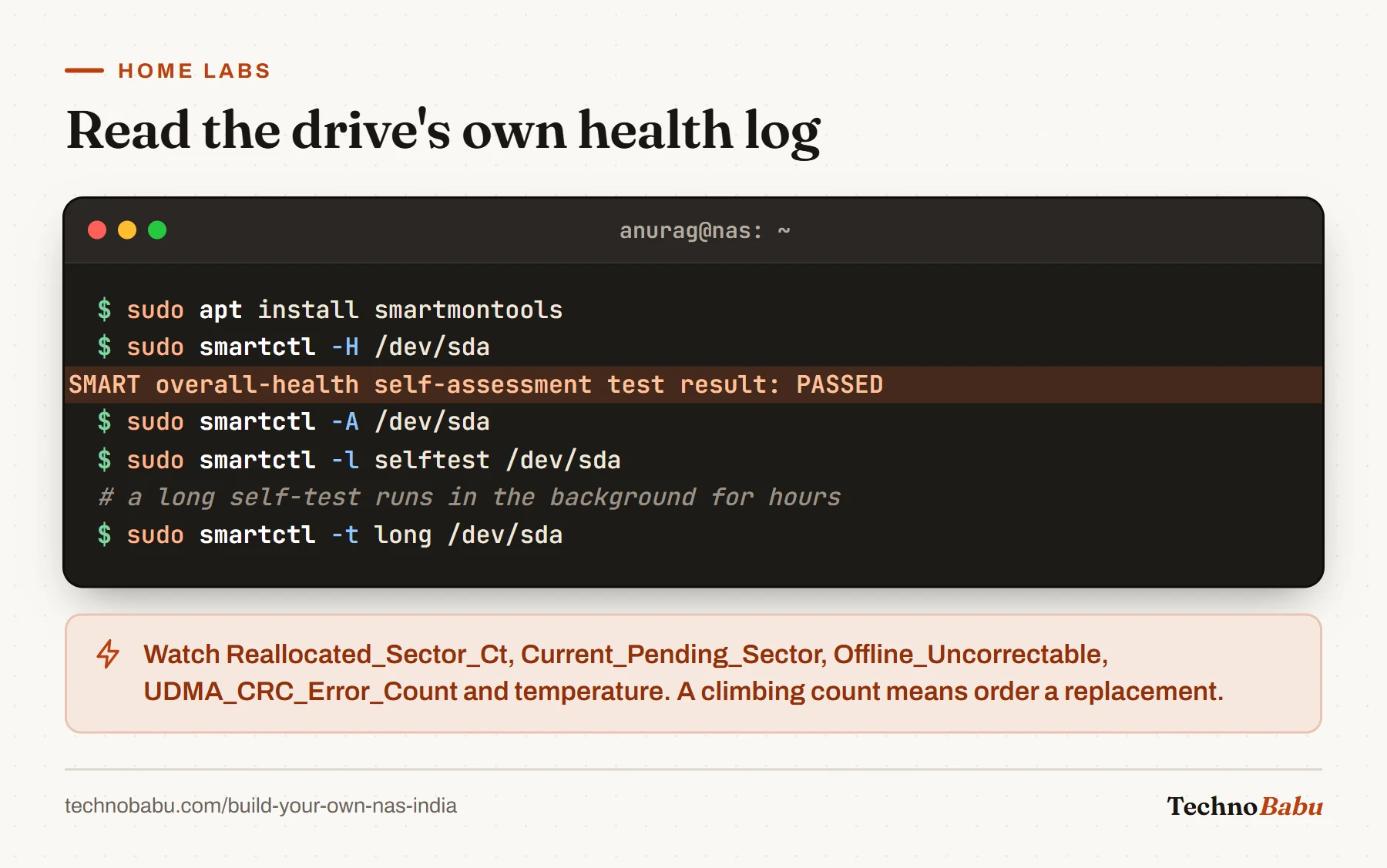Click "Offline_Uncorrectable" in the tip box
Image resolution: width=1387 pixels, height=868 pixels.
pyautogui.click(x=969, y=654)
